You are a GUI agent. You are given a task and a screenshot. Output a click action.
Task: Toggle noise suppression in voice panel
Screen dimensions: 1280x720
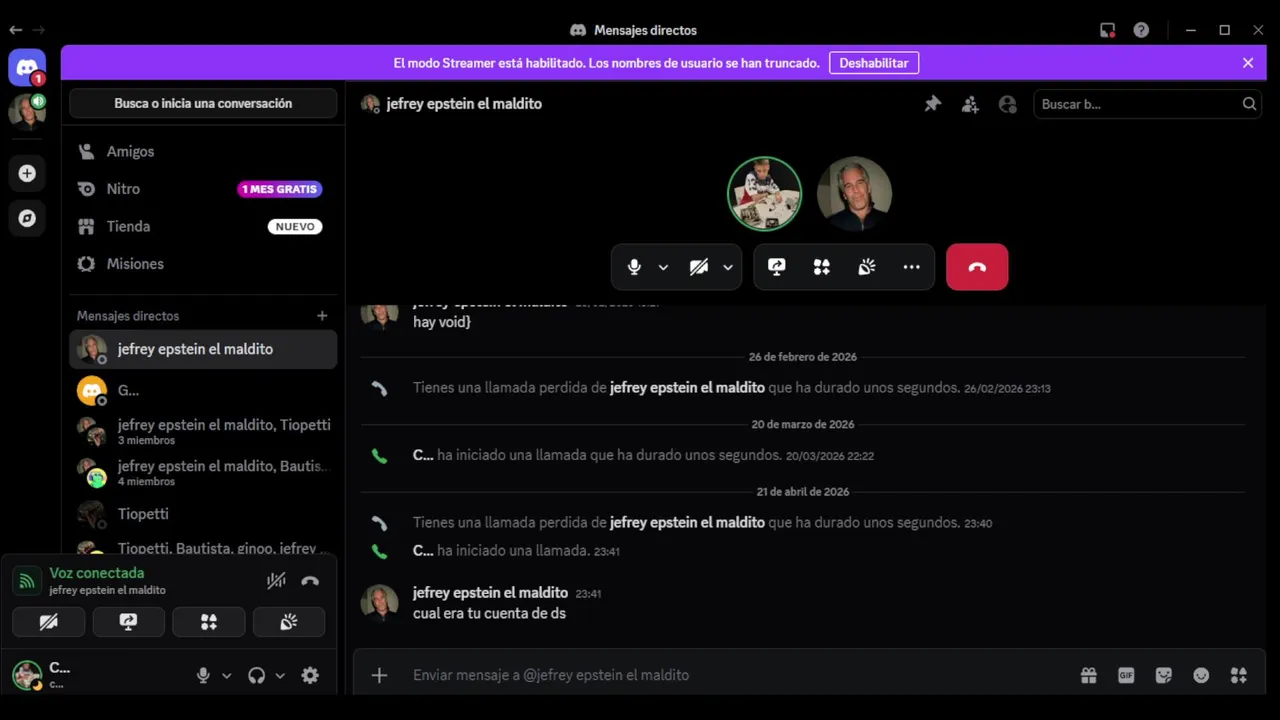[x=277, y=580]
